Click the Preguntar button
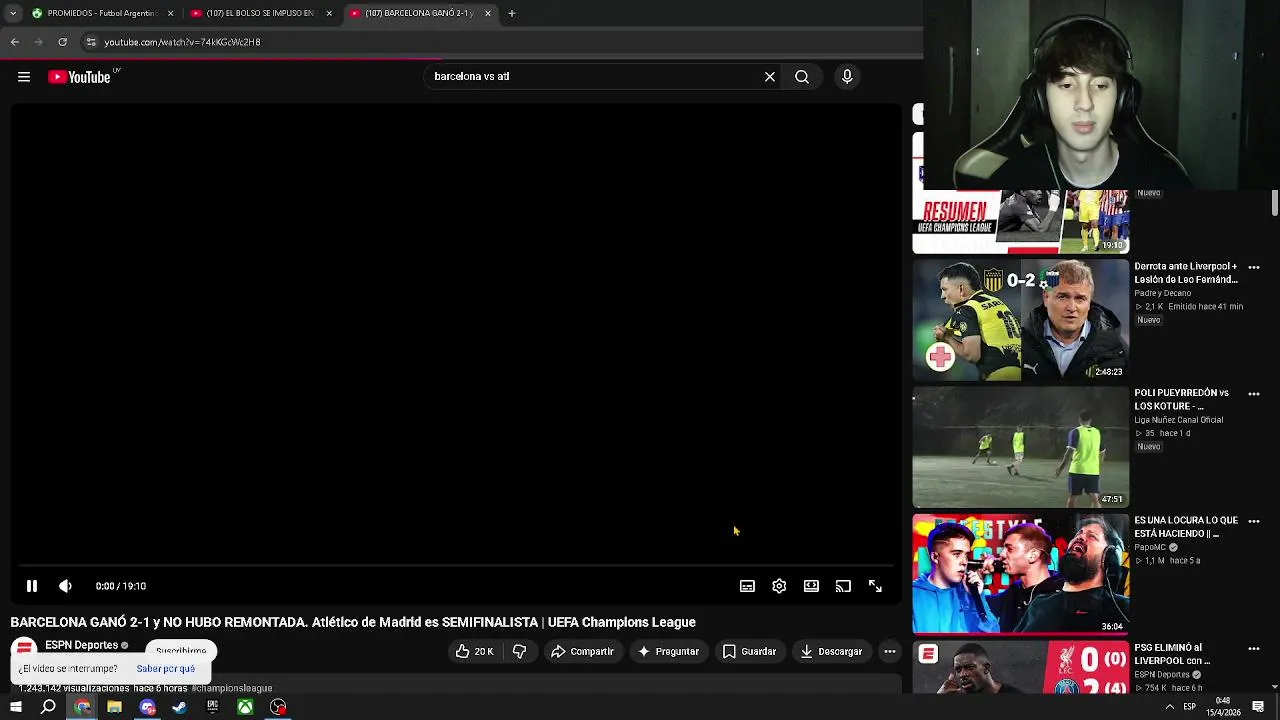Viewport: 1280px width, 720px height. [668, 651]
